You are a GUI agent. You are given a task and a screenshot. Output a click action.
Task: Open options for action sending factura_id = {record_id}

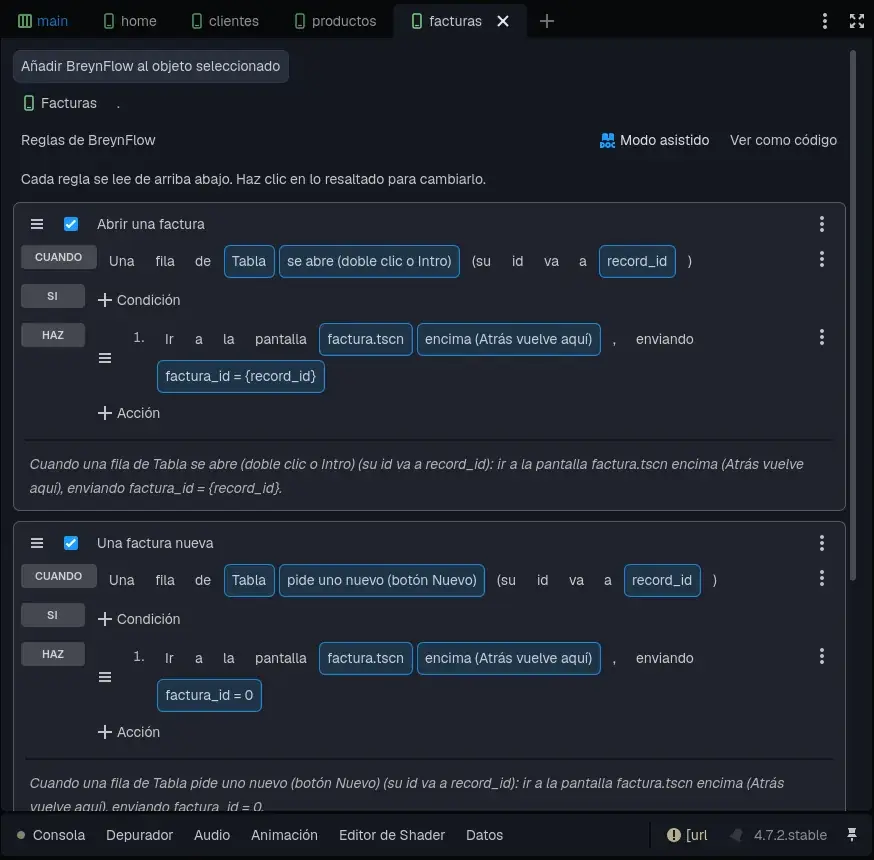click(x=822, y=337)
